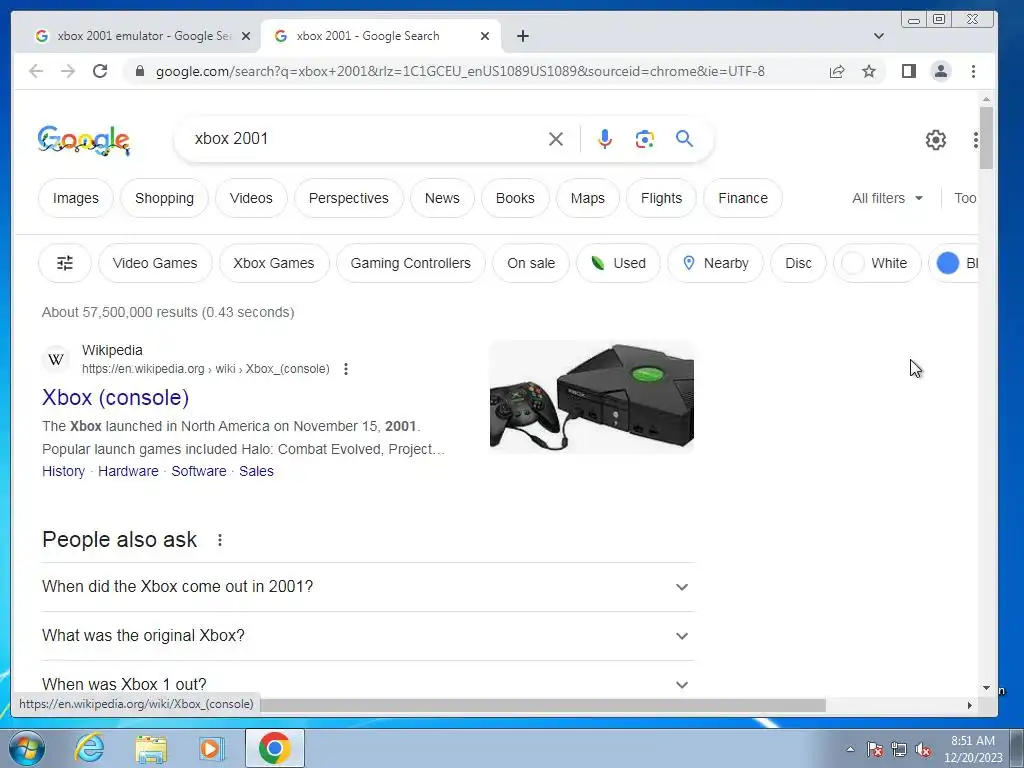Toggle the Xbox Games filter chip
Viewport: 1024px width, 768px height.
(274, 263)
